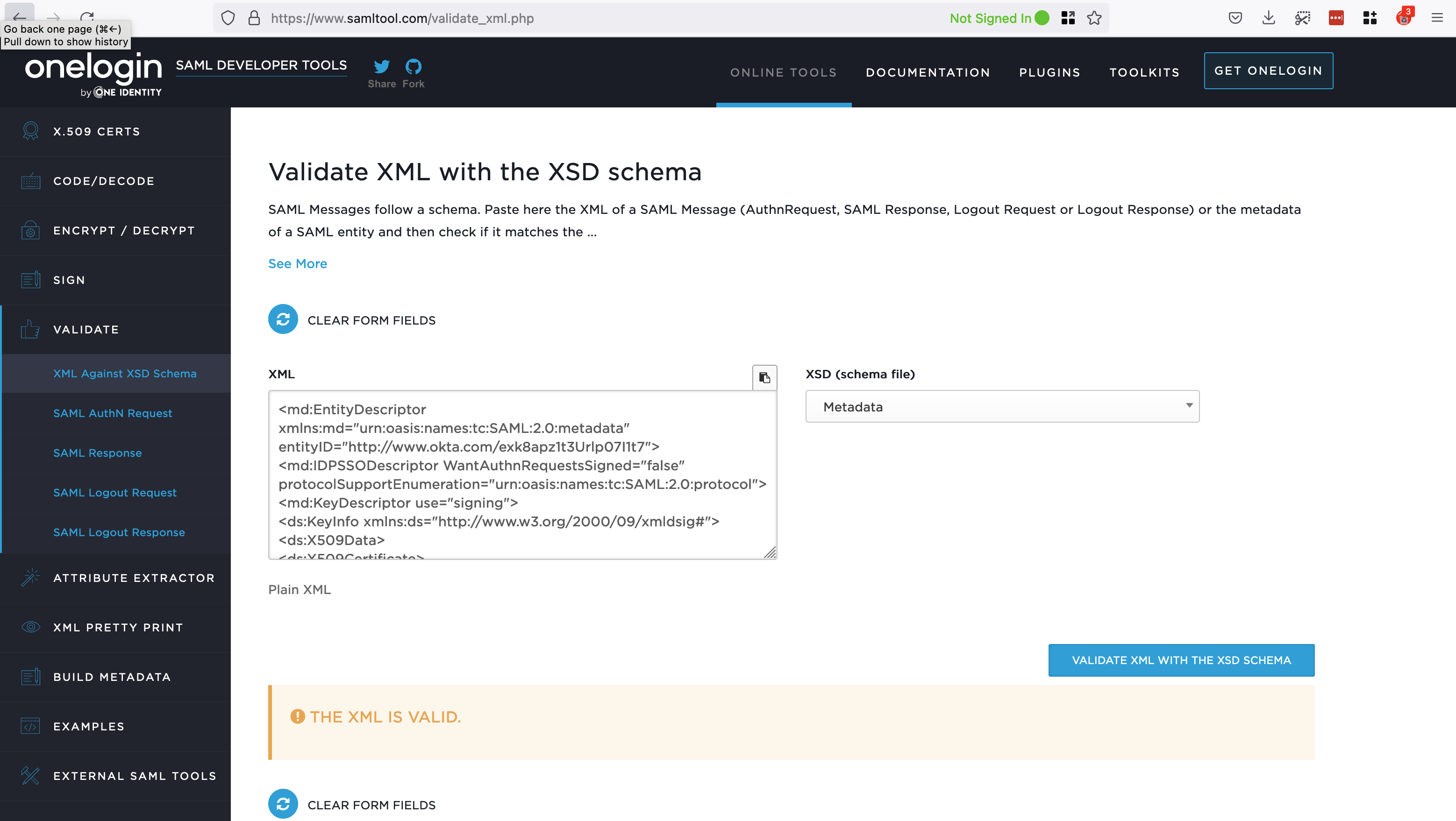Click the Code/Decode keyboard icon

pyautogui.click(x=30, y=181)
